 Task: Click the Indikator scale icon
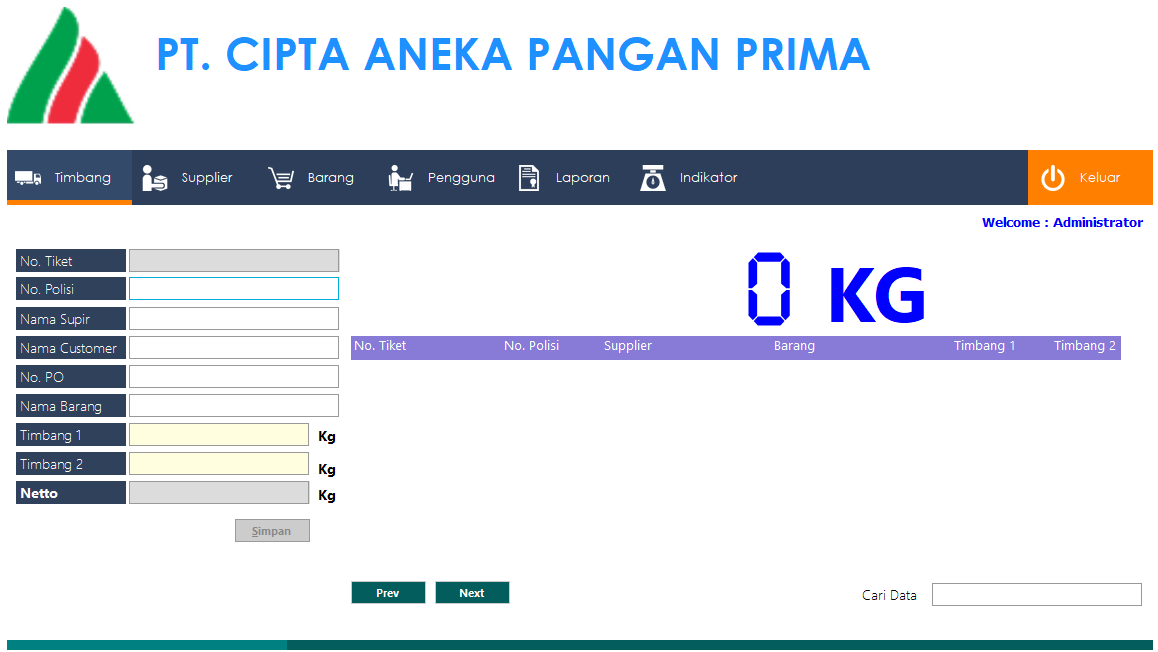[x=653, y=178]
